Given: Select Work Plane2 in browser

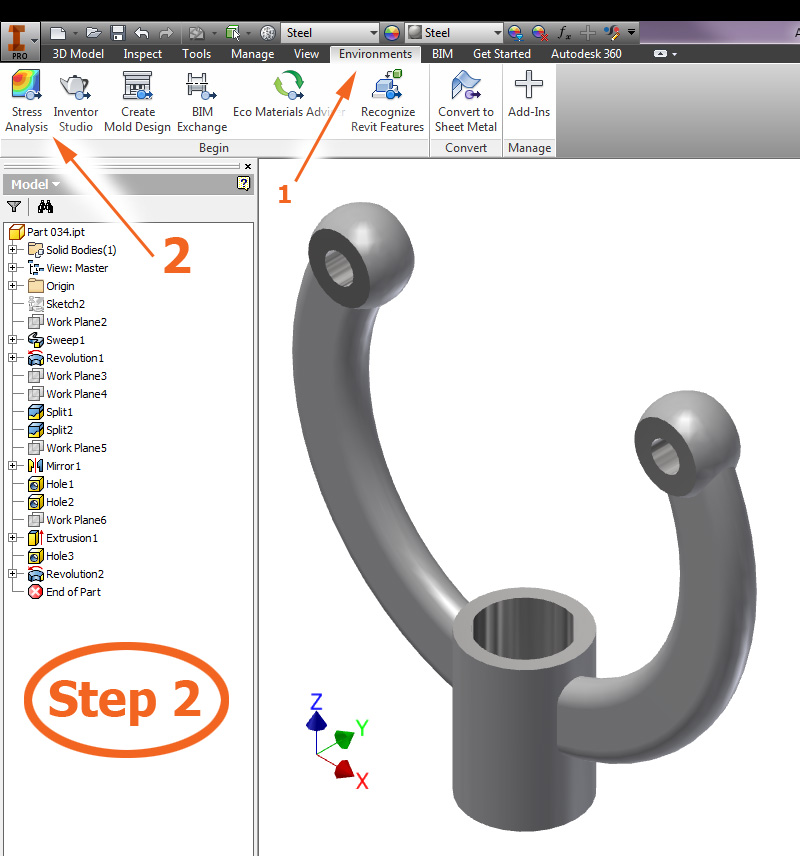Looking at the screenshot, I should (x=68, y=322).
